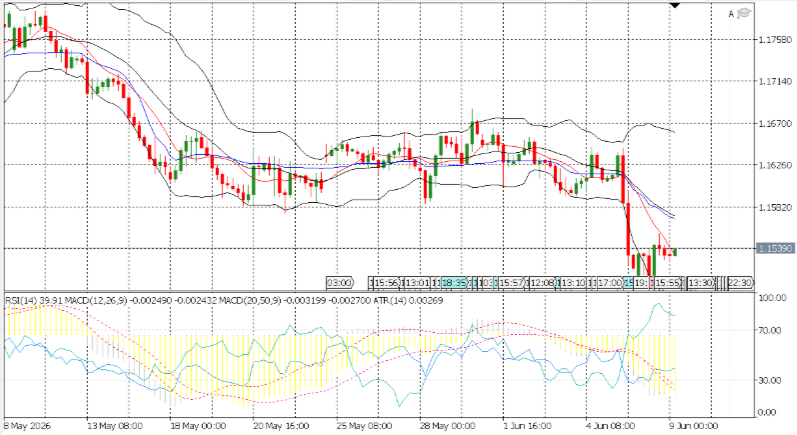The image size is (797, 435).
Task: Click indicator scale value 100.00
Action: pos(772,298)
